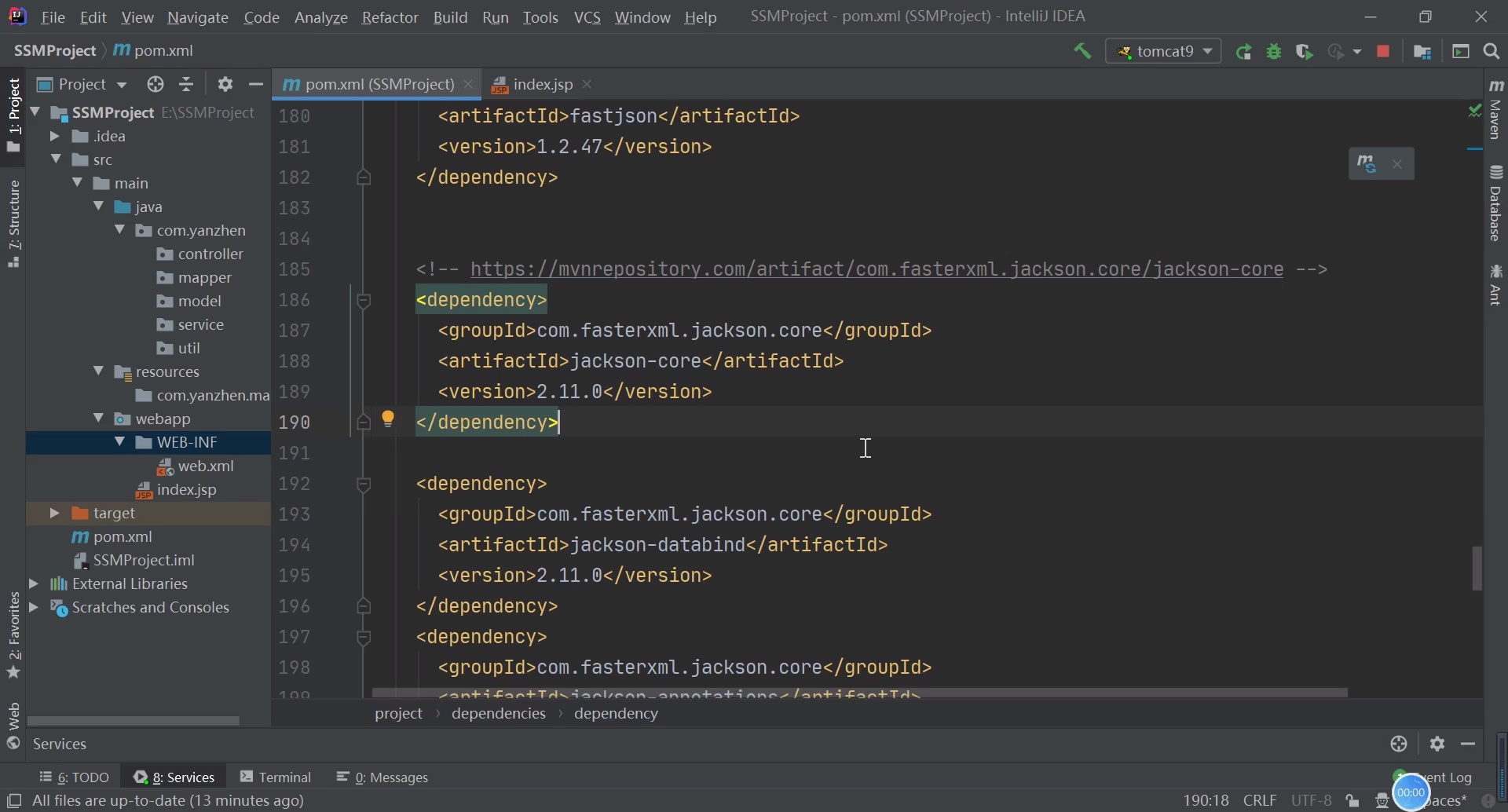Viewport: 1508px width, 812px height.
Task: Toggle the Maven tool window stripe button
Action: click(1496, 110)
